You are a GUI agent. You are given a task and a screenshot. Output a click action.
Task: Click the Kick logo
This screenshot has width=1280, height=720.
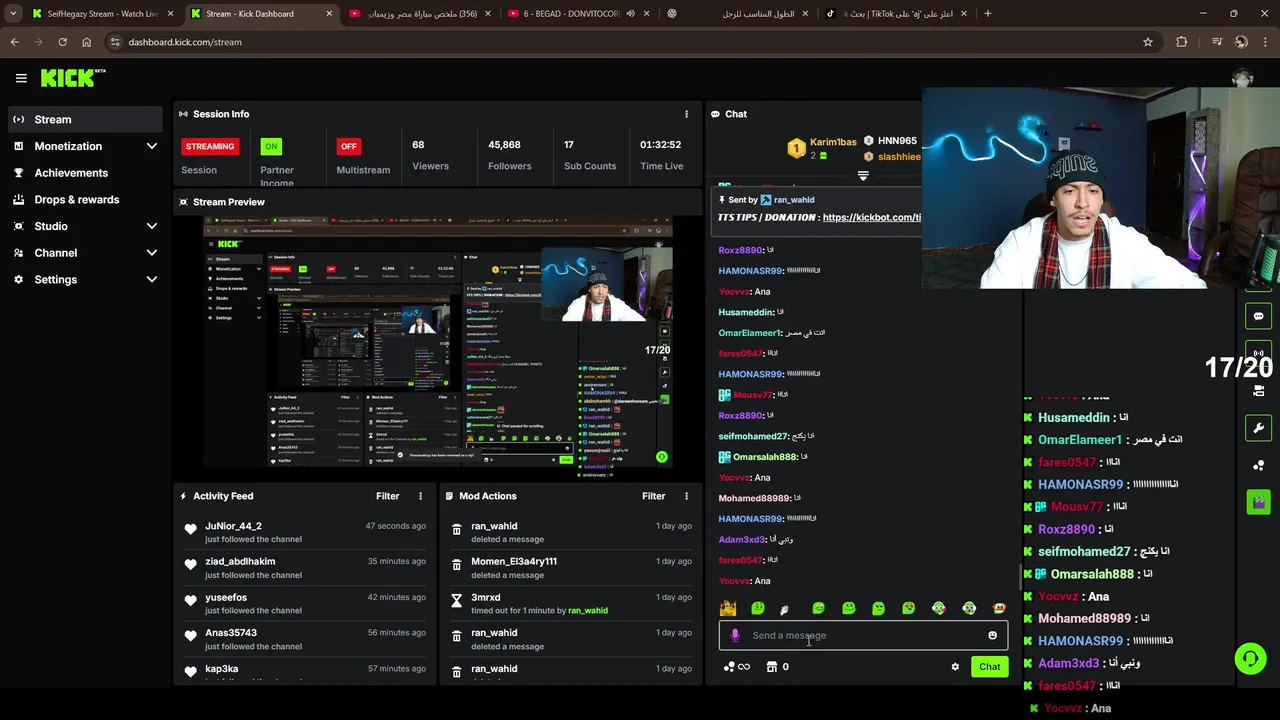point(73,78)
